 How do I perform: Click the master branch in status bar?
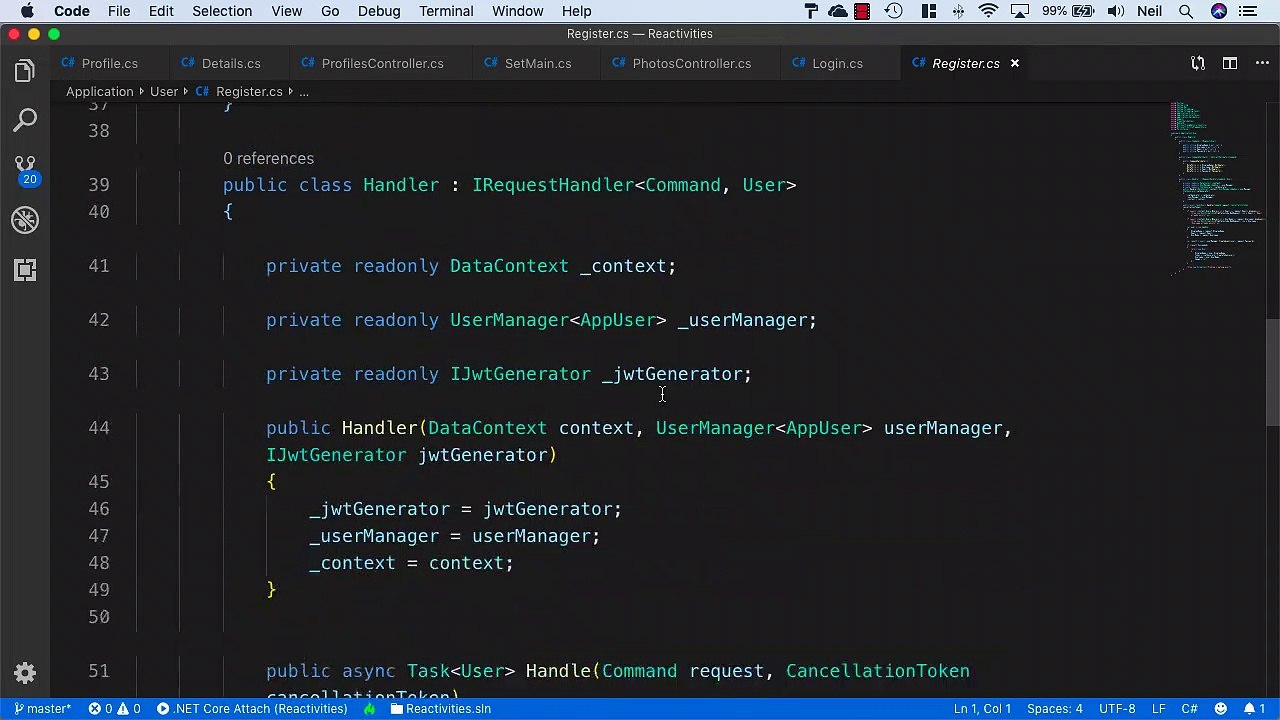(42, 709)
